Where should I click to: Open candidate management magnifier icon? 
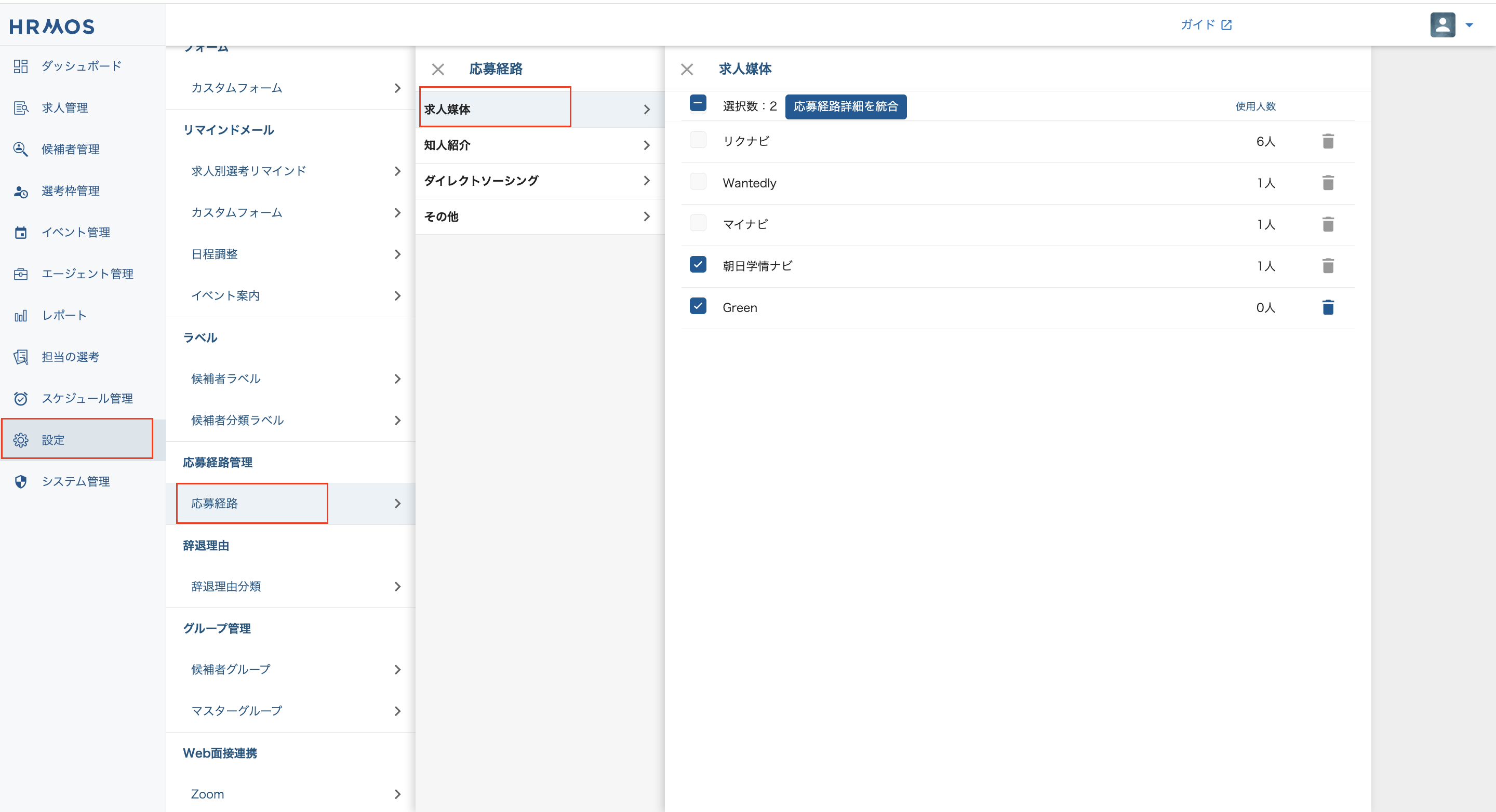click(x=21, y=149)
